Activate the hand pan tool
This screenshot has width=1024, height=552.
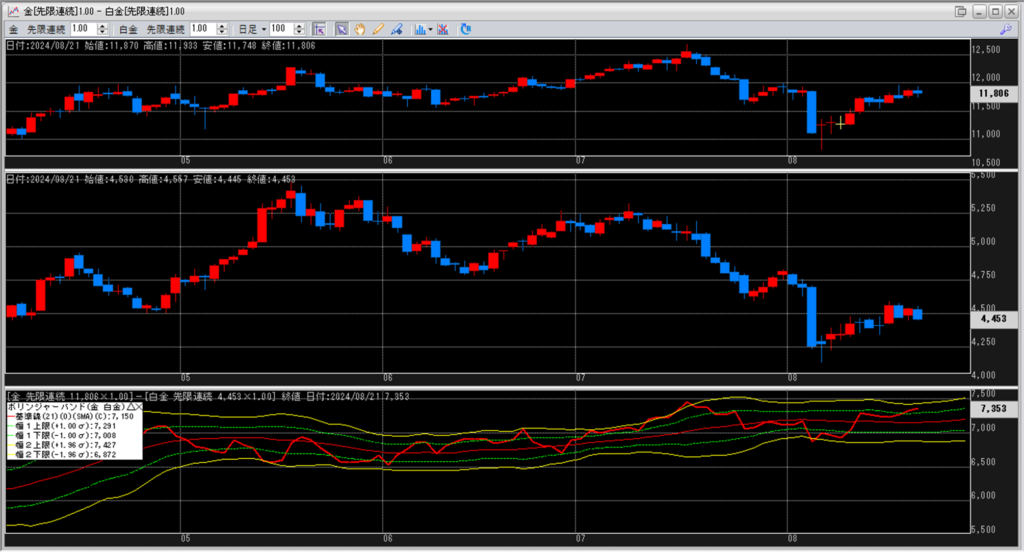coord(359,29)
